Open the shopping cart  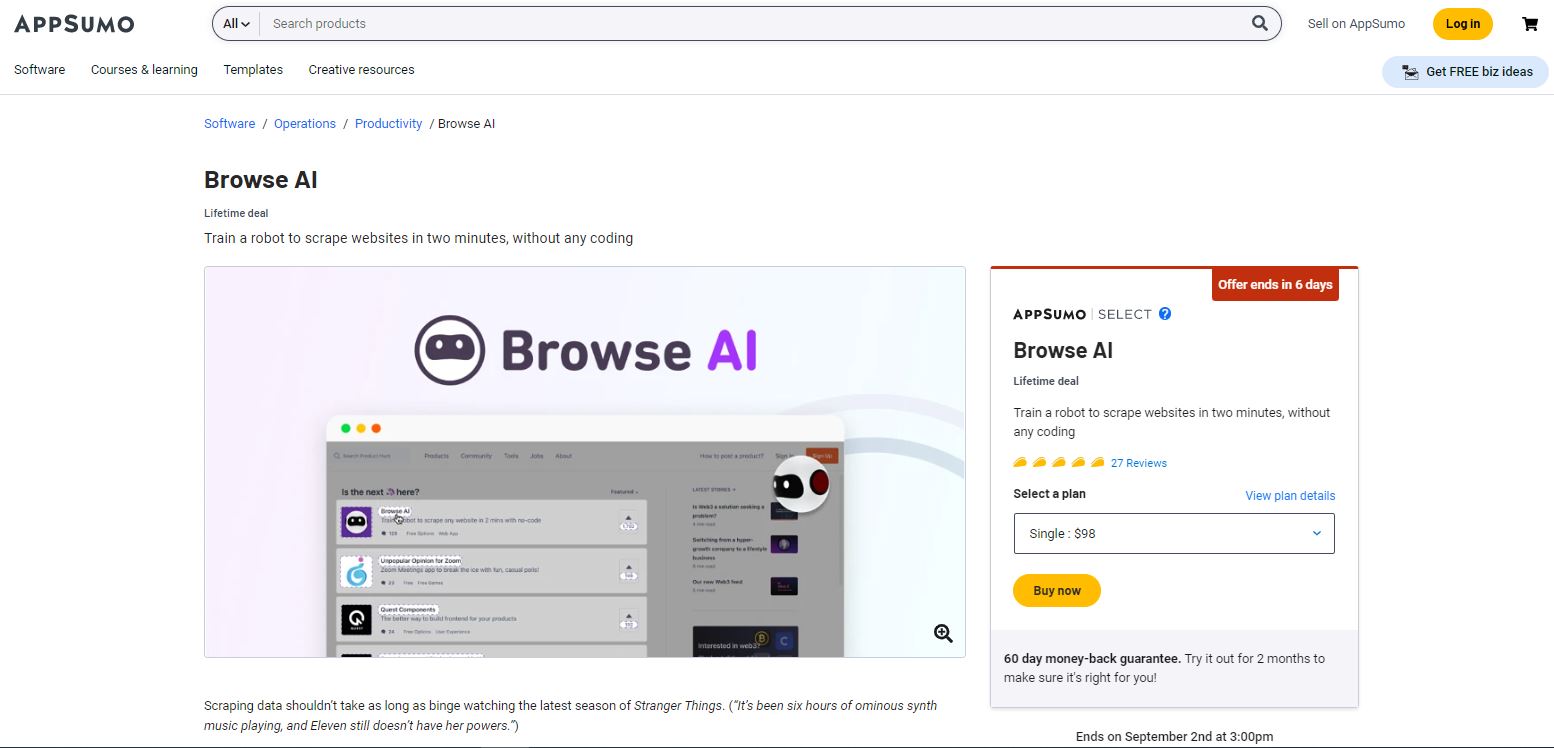pos(1530,24)
